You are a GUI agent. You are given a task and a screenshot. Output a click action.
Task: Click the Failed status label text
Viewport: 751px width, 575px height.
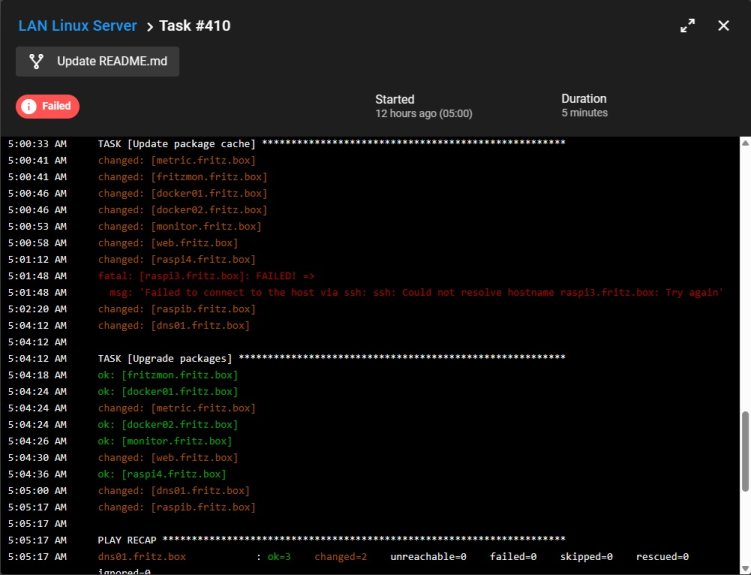click(56, 106)
